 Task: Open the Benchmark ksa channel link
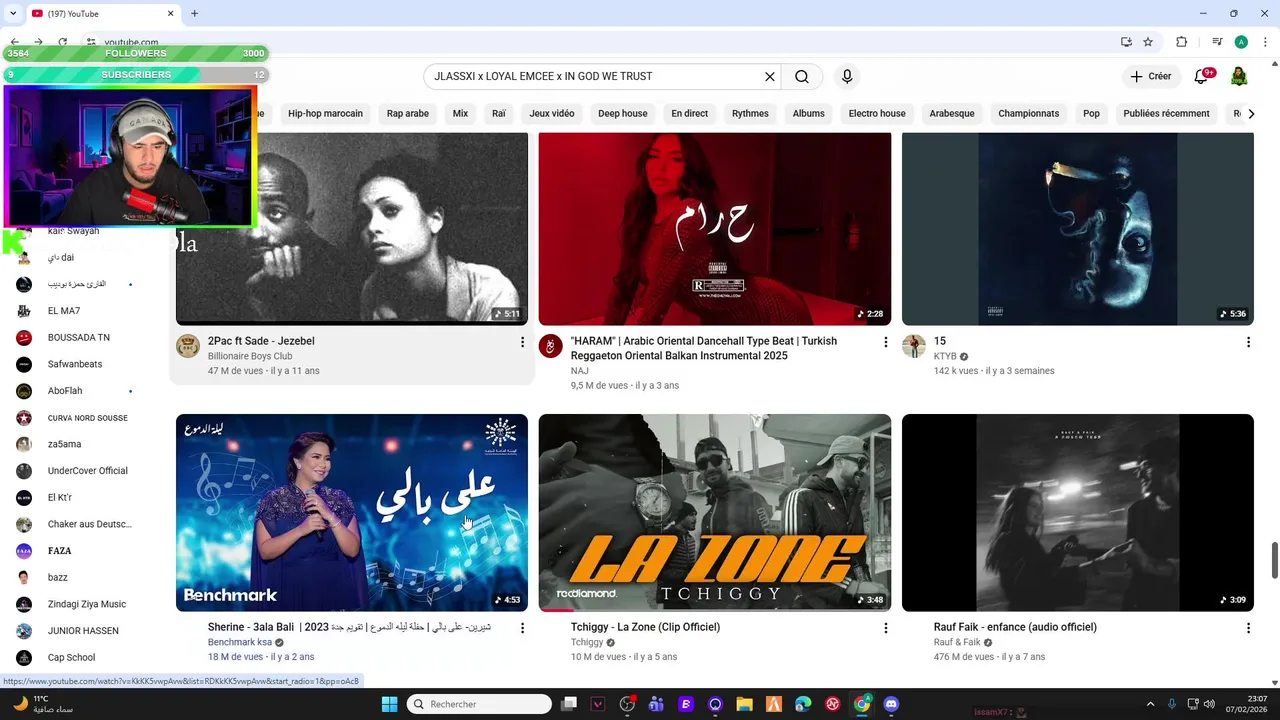240,642
